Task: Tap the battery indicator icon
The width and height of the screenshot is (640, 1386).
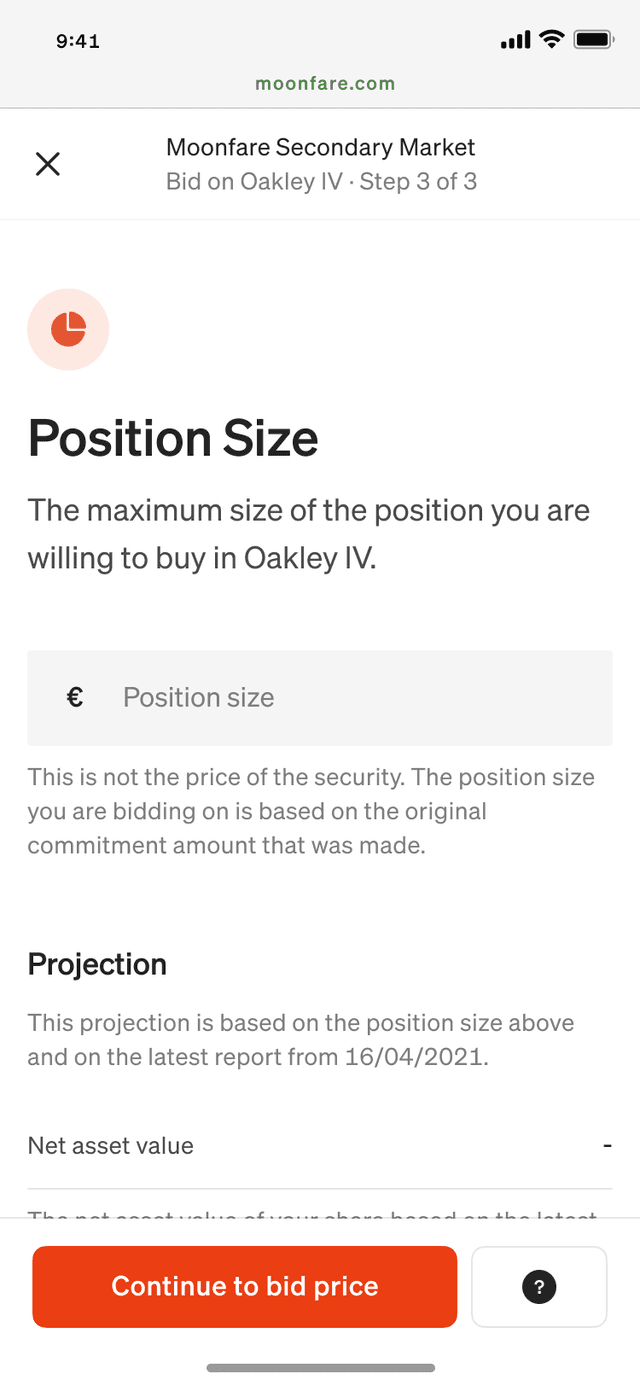Action: pos(594,40)
